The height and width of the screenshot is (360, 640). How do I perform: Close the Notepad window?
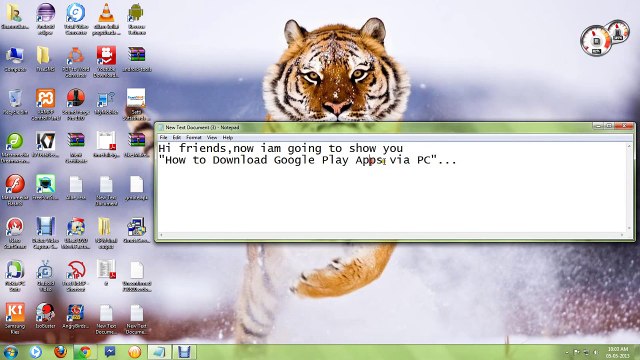(624, 126)
